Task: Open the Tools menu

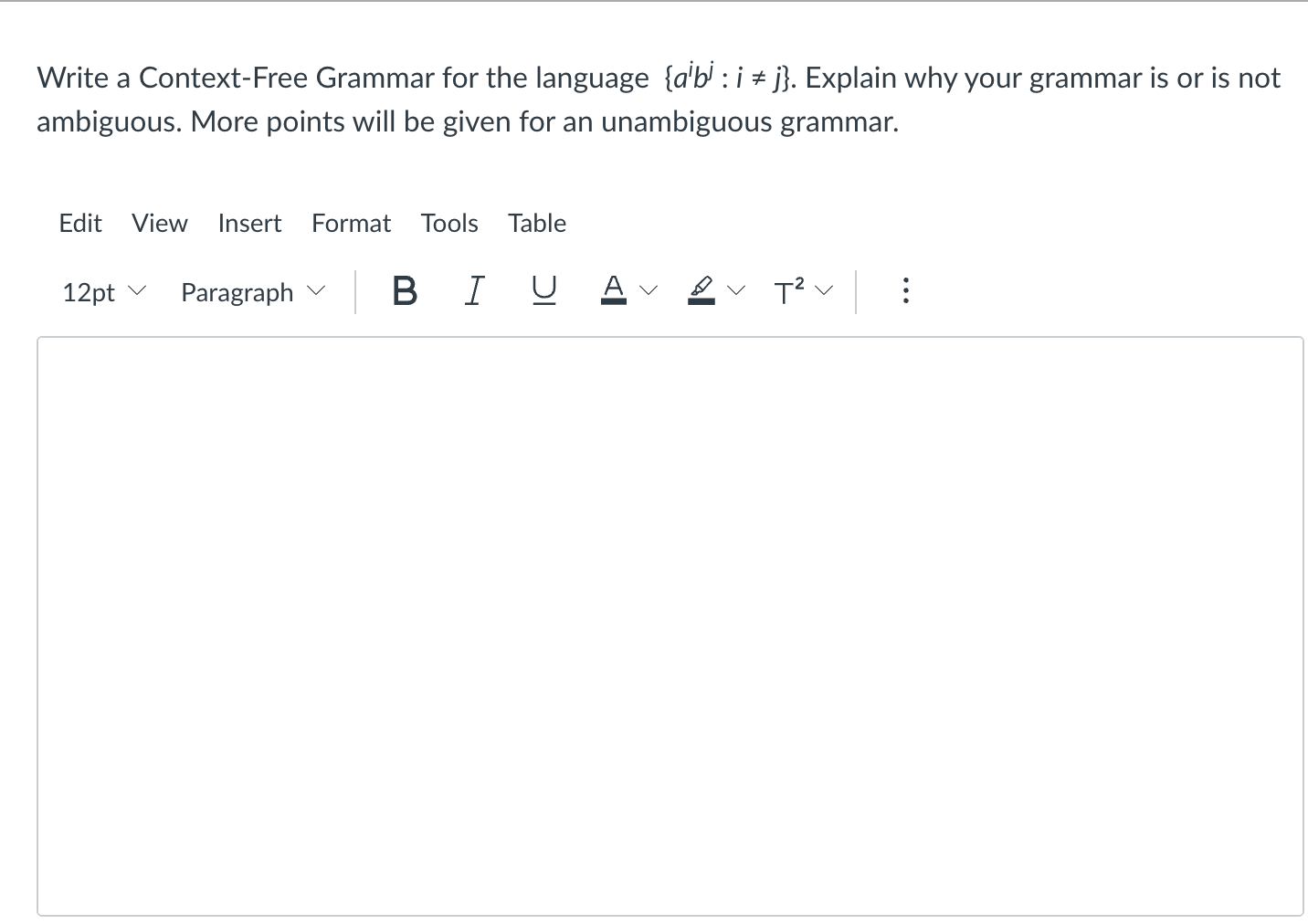Action: pyautogui.click(x=449, y=223)
